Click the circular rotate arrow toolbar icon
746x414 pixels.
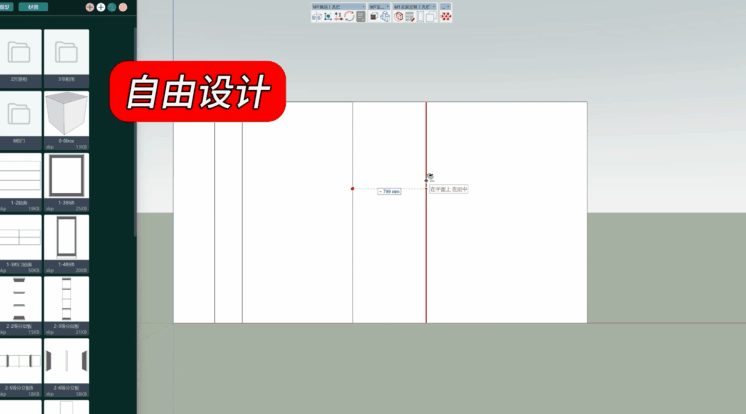(349, 17)
